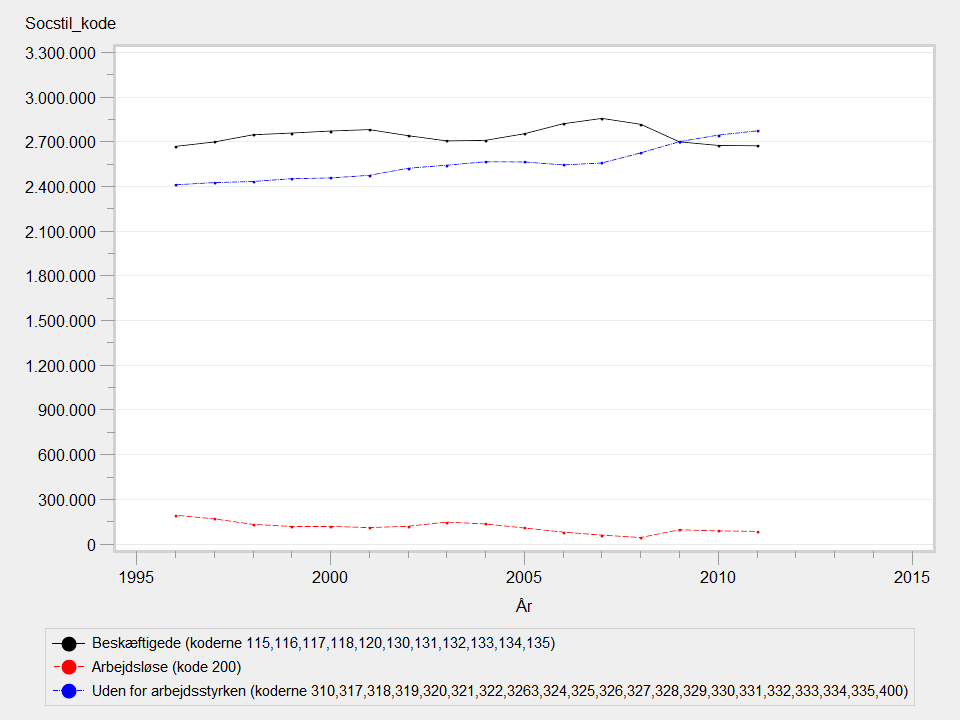The height and width of the screenshot is (720, 960).
Task: Click the black Beskæftigede legend marker
Action: (x=69, y=643)
